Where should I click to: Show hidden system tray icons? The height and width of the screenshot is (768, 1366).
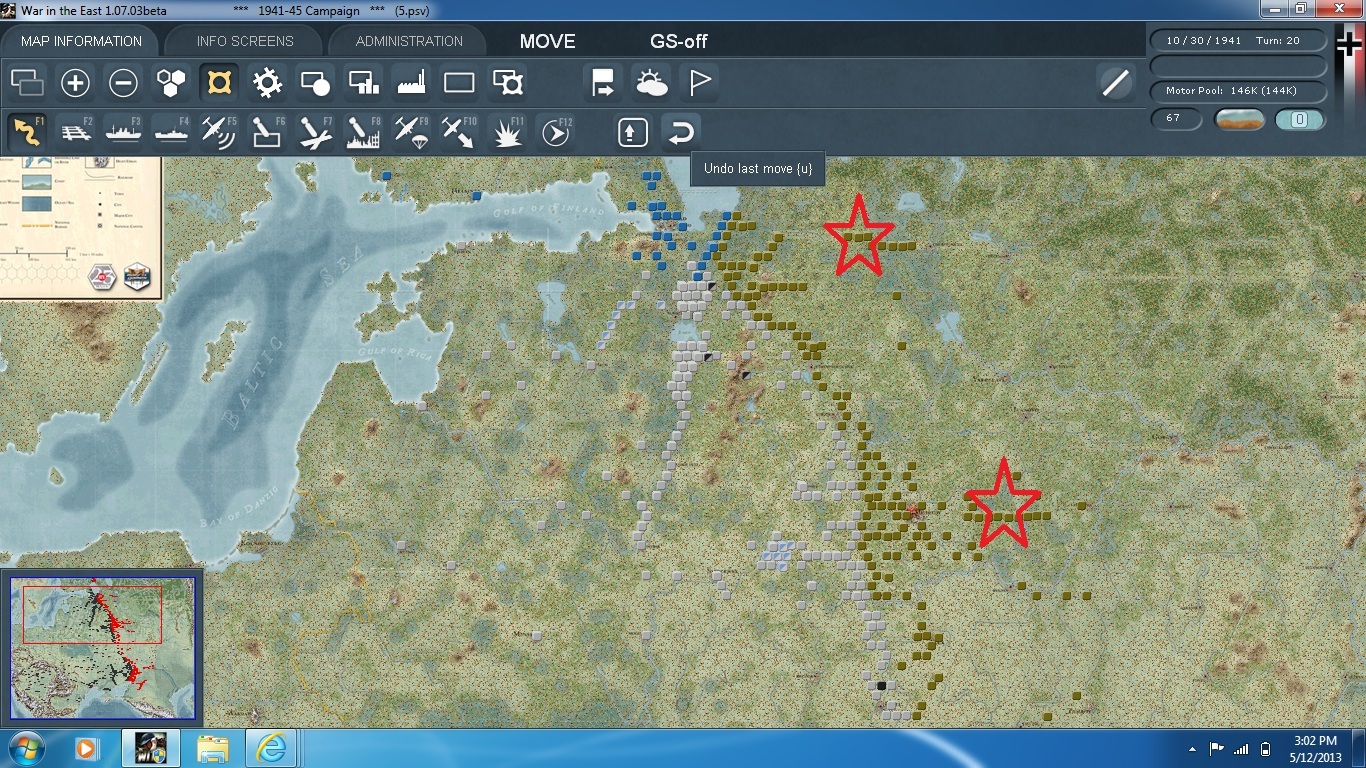[1192, 749]
